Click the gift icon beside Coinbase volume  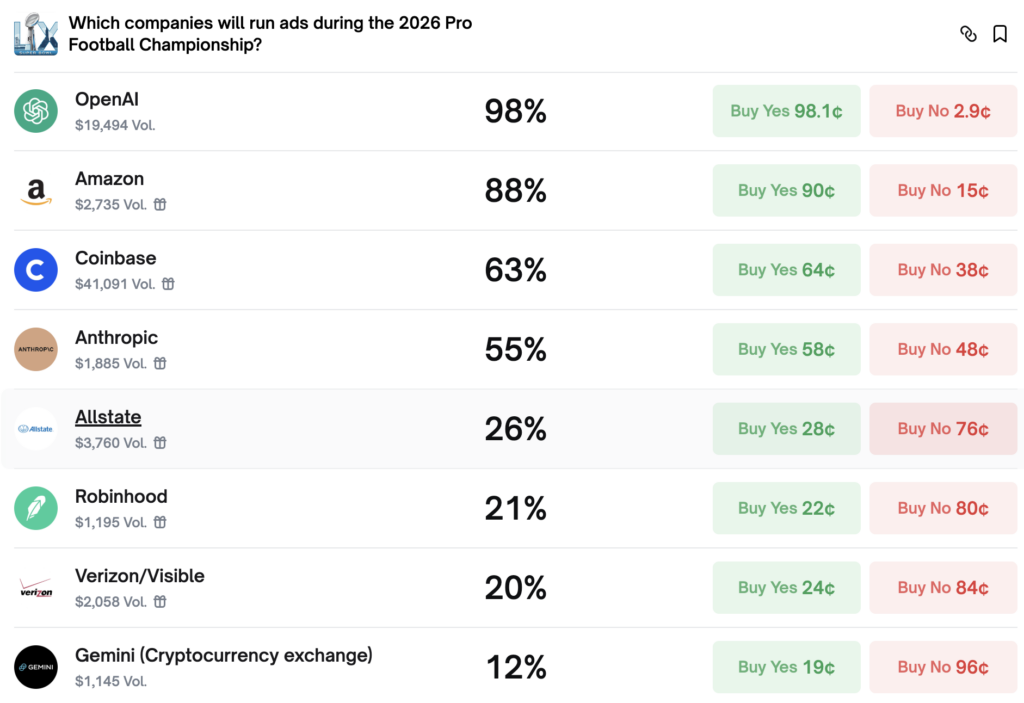(168, 284)
